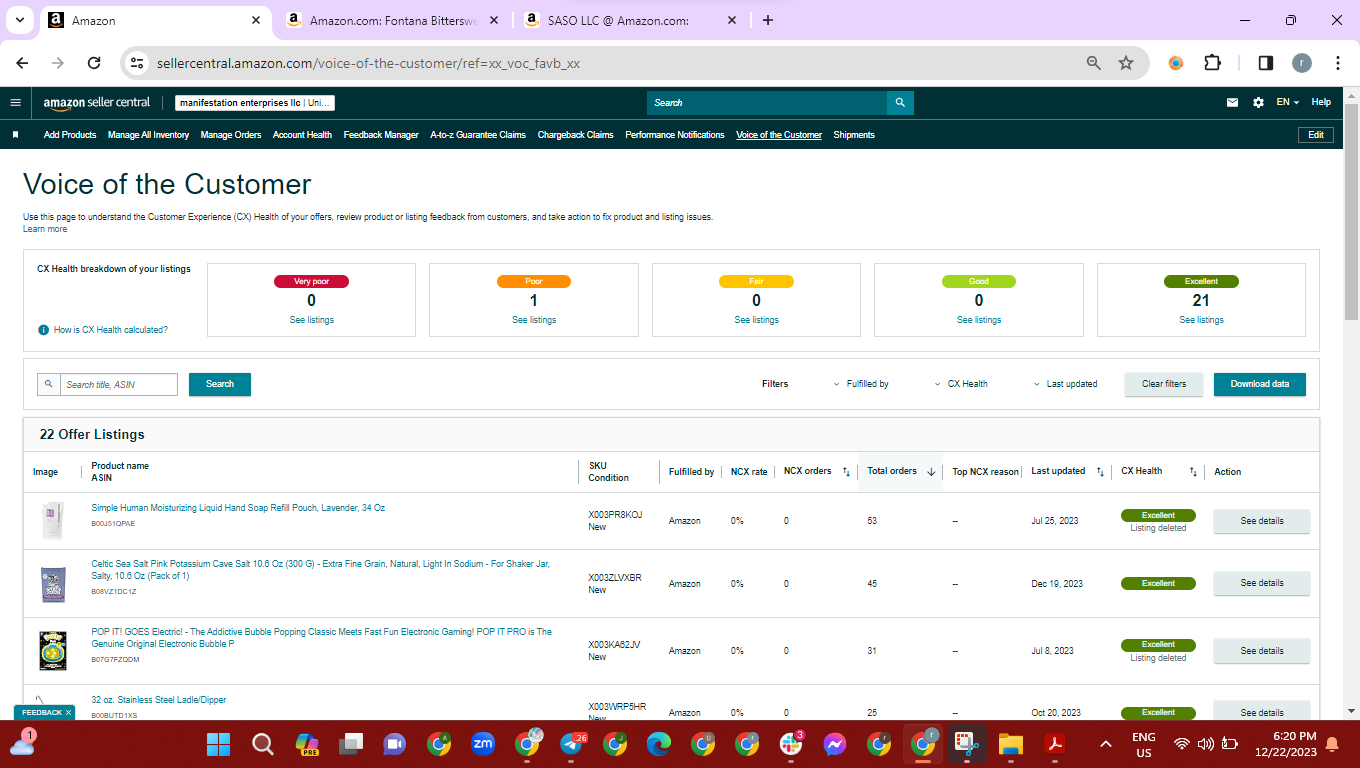
Task: Open the Seller Central settings gear
Action: coord(1258,102)
